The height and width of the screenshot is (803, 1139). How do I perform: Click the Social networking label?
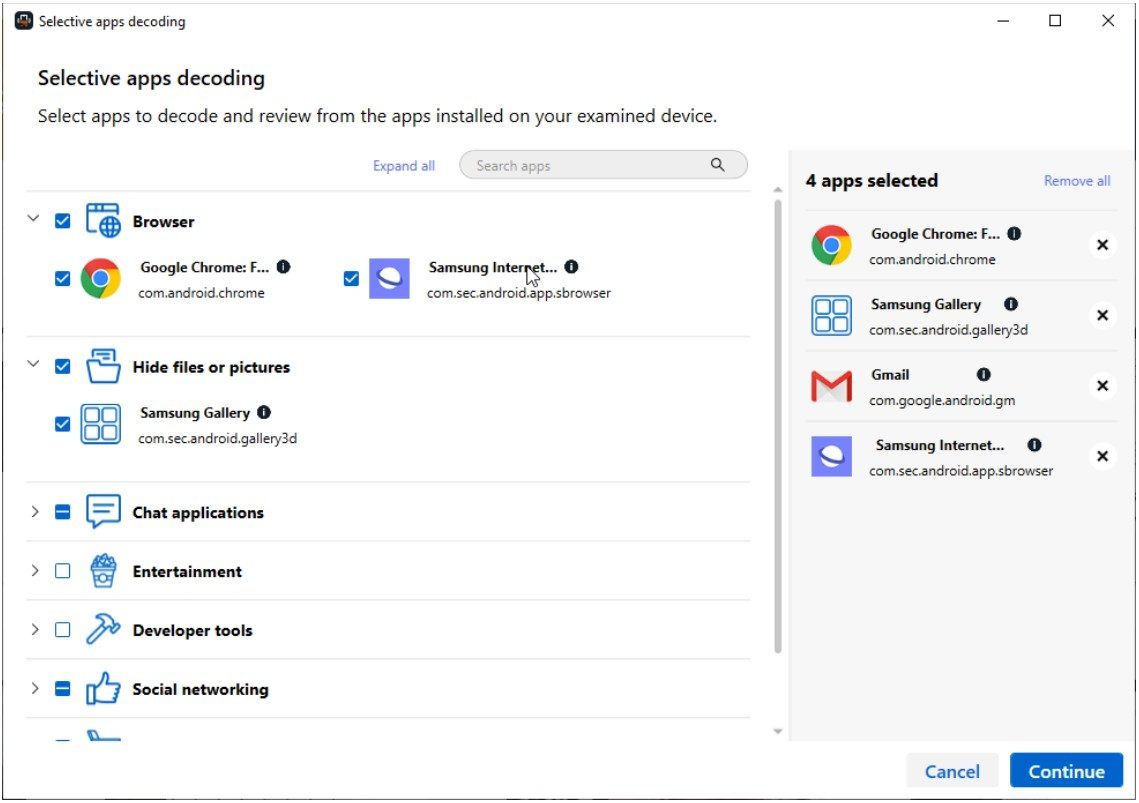click(200, 689)
